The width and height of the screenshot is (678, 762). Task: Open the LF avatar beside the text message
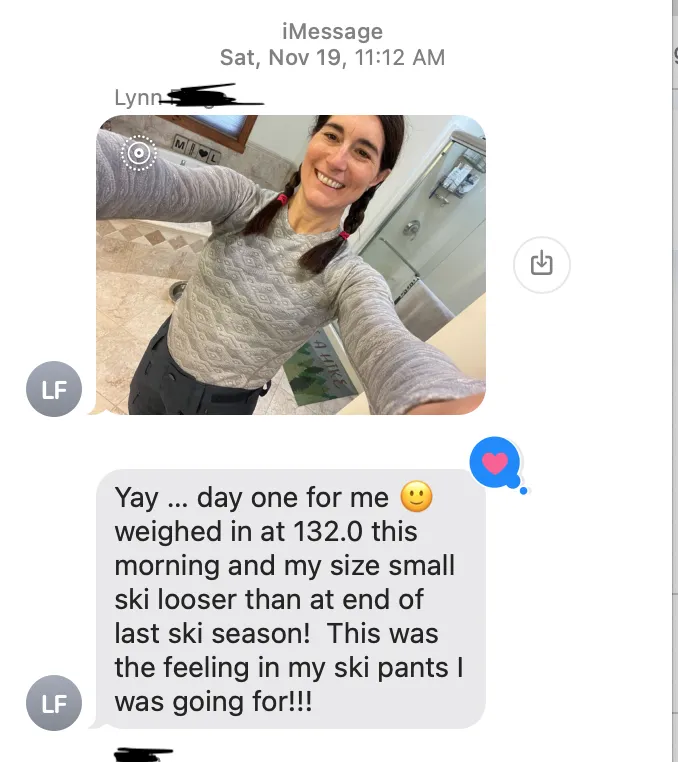coord(54,703)
